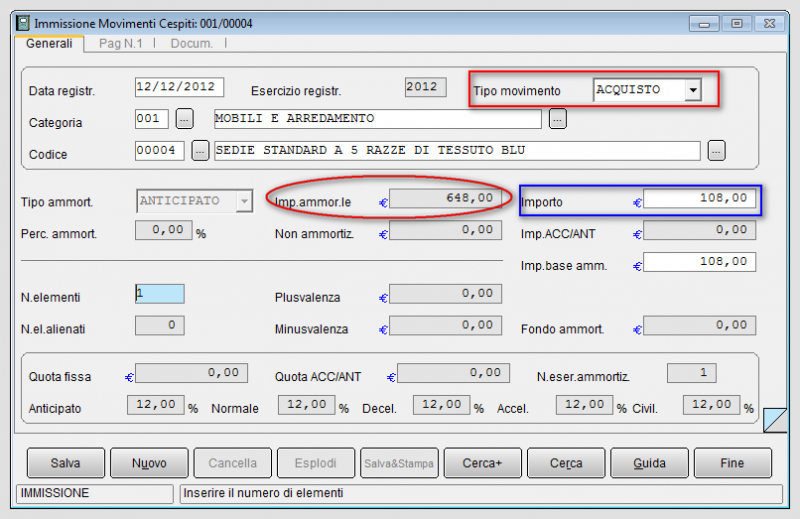The height and width of the screenshot is (519, 800).
Task: Click the euro symbol beside Importo
Action: click(637, 203)
